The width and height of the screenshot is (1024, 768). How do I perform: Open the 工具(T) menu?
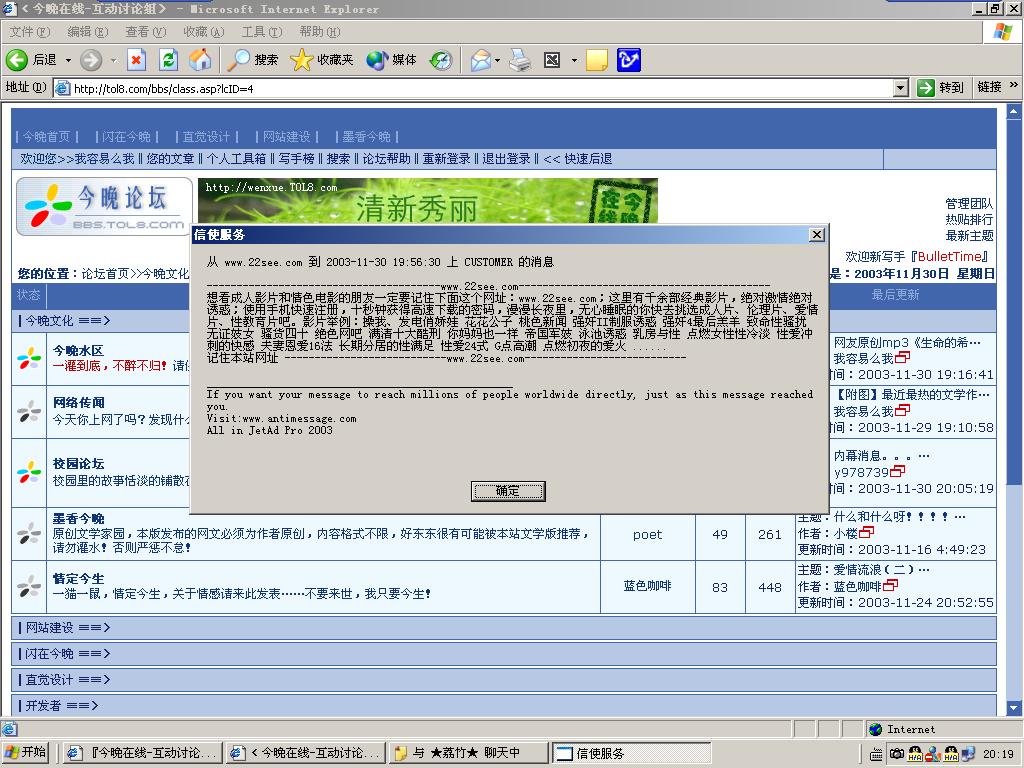coord(261,32)
